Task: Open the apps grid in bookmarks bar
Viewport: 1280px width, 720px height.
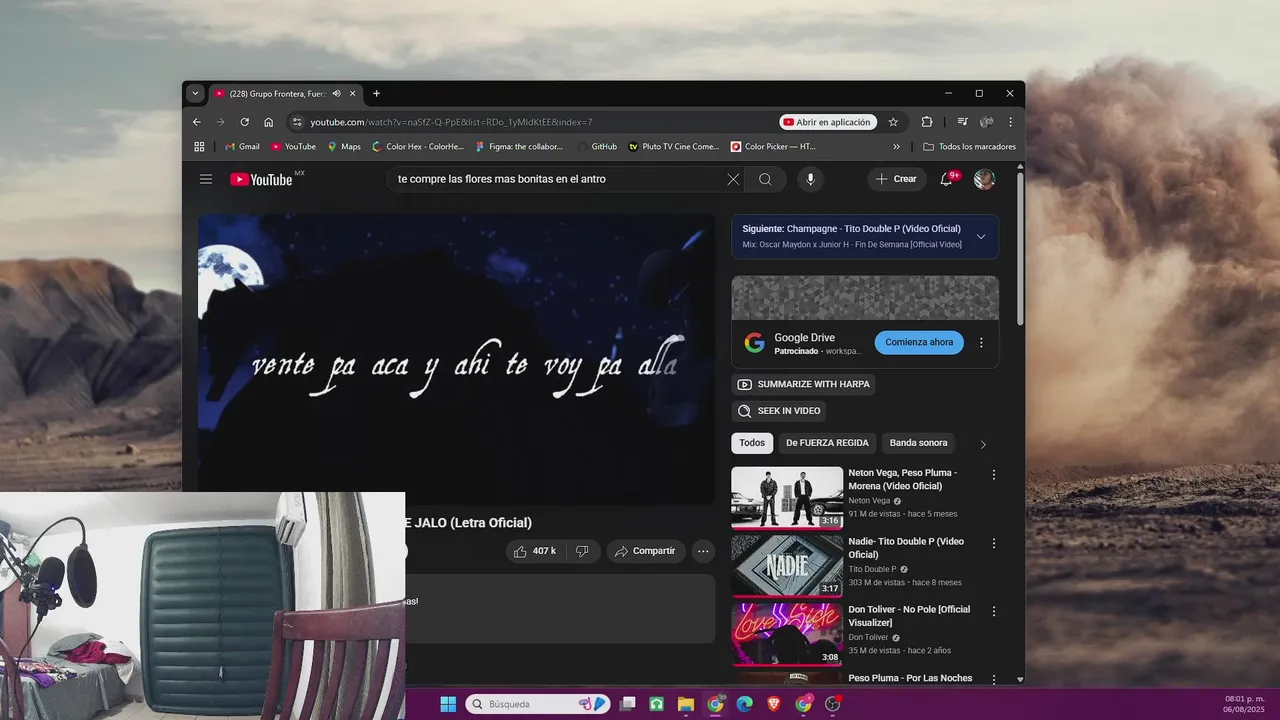Action: click(199, 146)
